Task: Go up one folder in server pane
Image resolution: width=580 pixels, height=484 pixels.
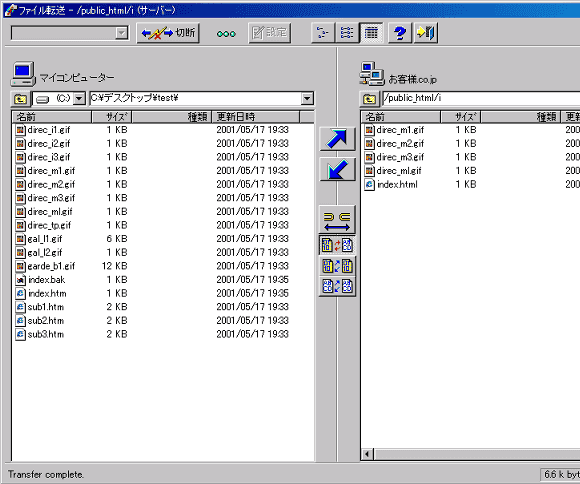Action: click(x=369, y=99)
